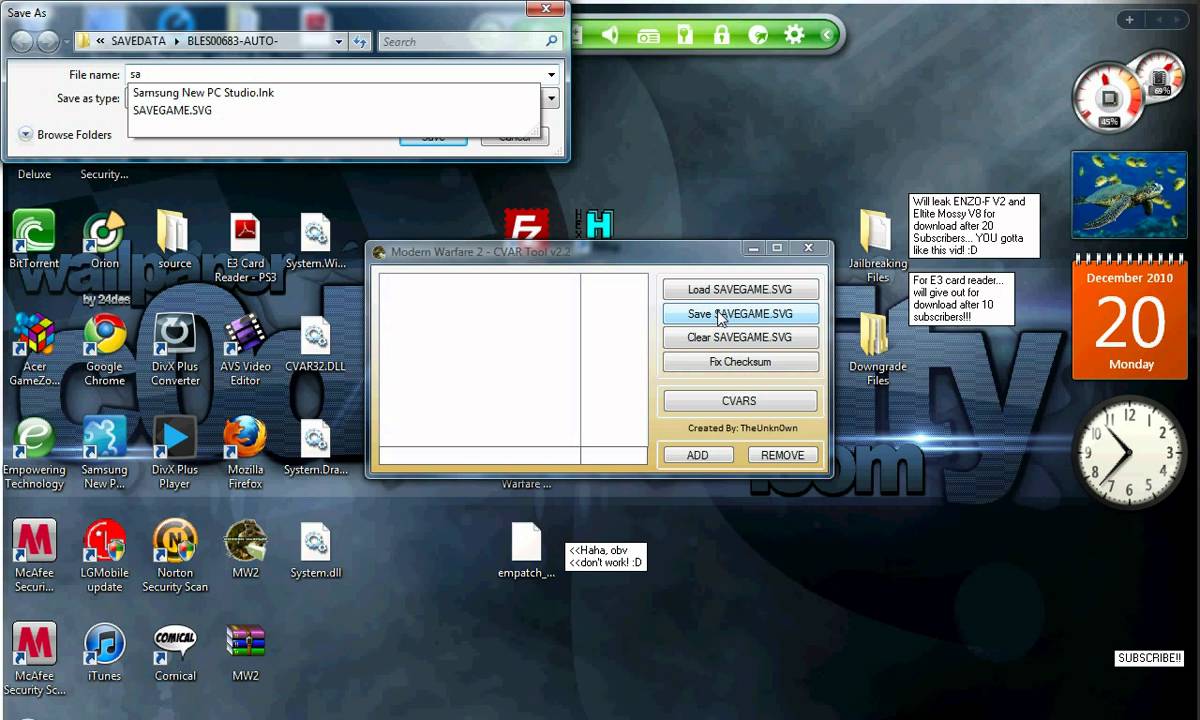Click Load SAVEGAME.SVG in CVAR Tool
The image size is (1200, 720).
point(740,289)
